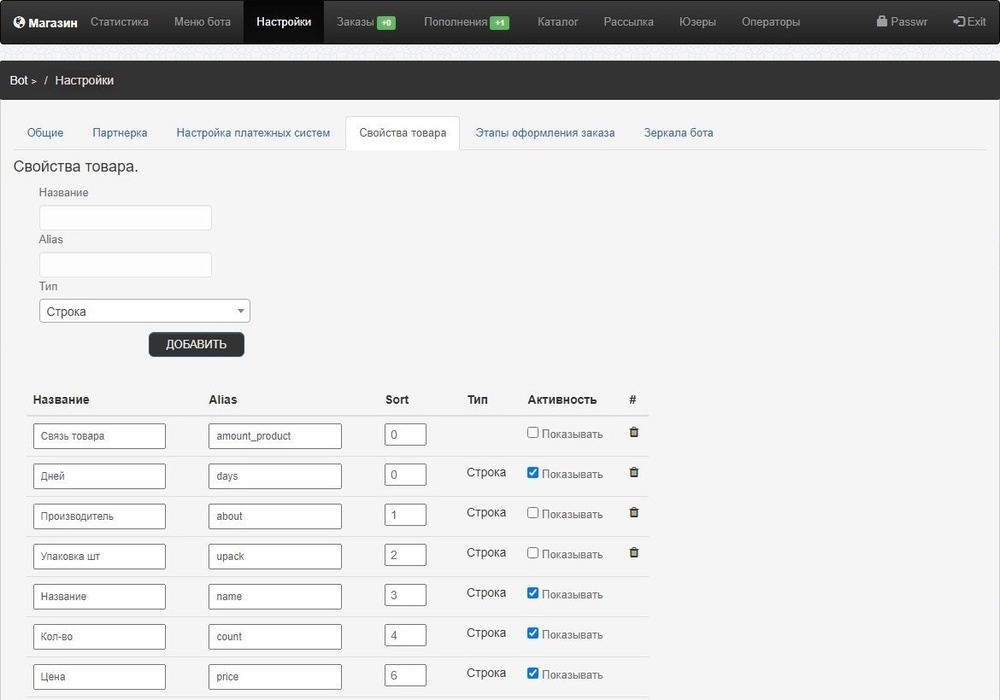Click the Sort field of Кол-во row

click(406, 635)
